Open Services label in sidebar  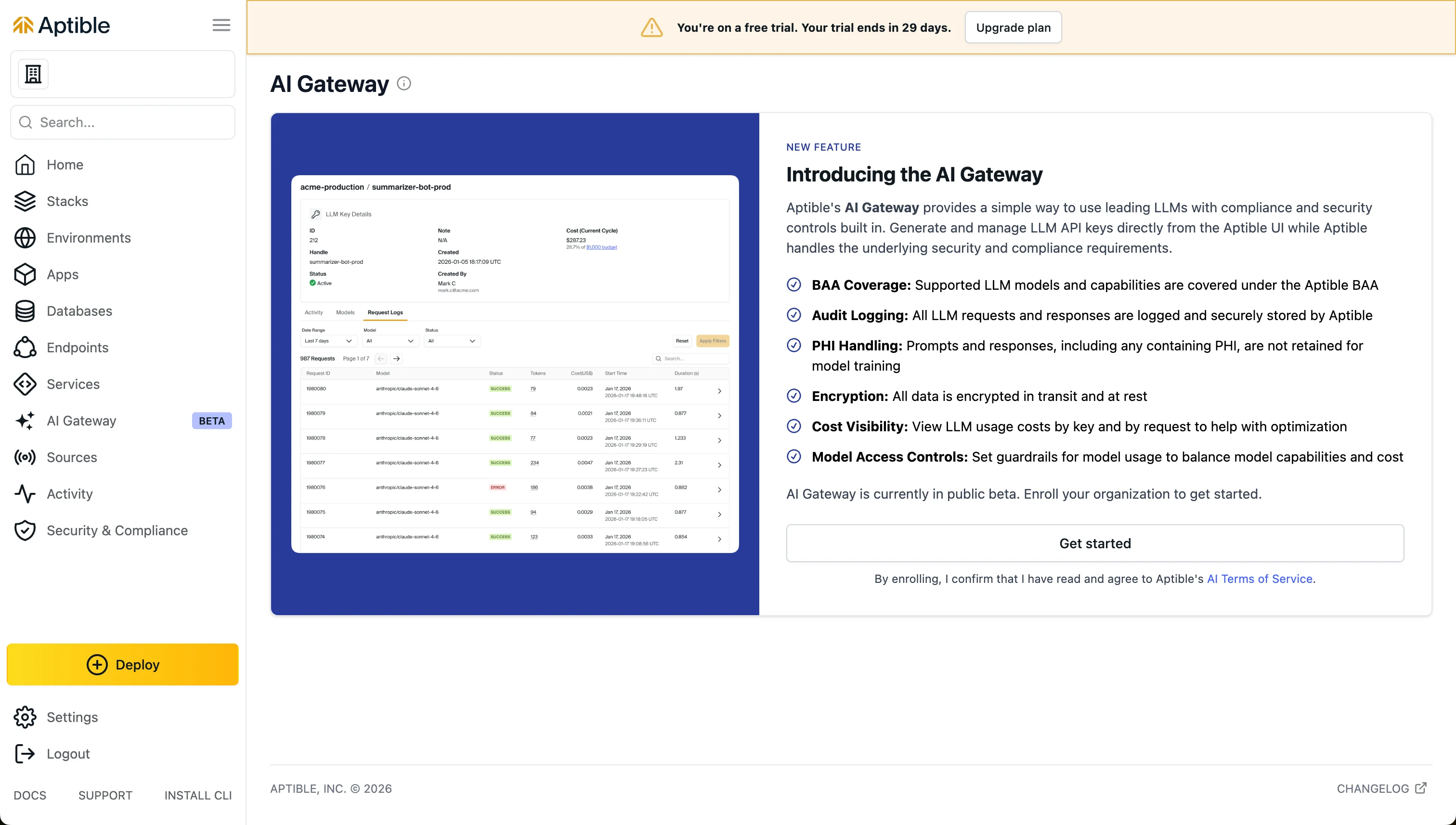tap(73, 384)
